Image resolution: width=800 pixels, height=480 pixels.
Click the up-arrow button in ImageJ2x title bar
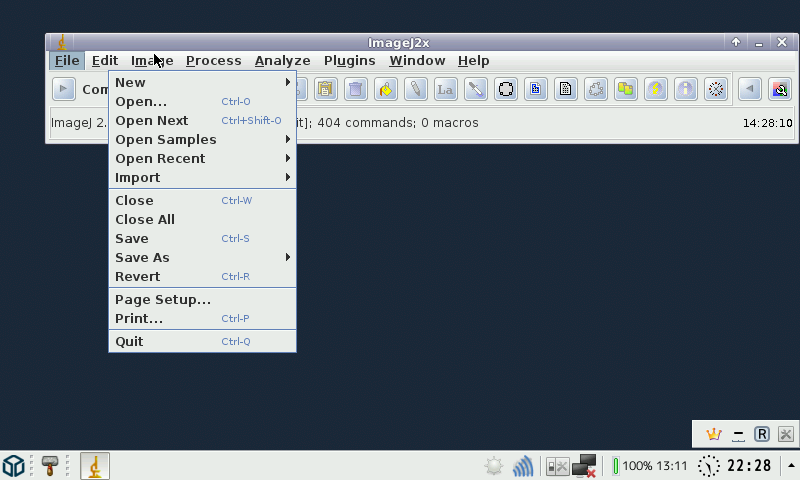point(736,42)
